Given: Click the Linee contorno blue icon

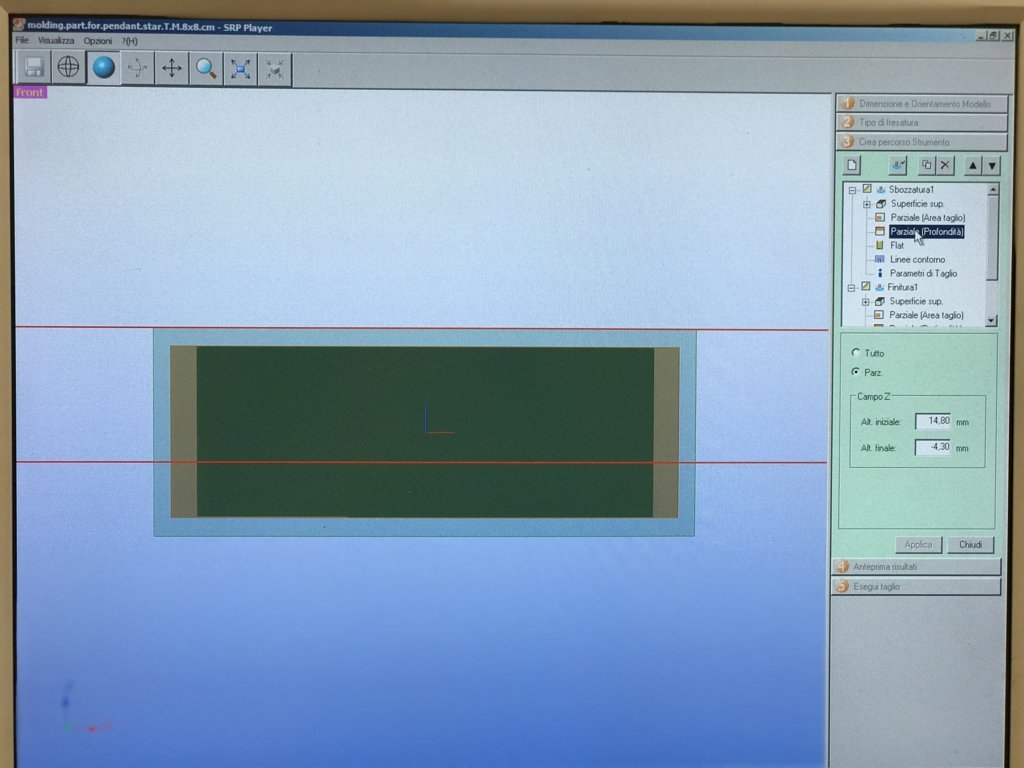Looking at the screenshot, I should click(x=880, y=259).
